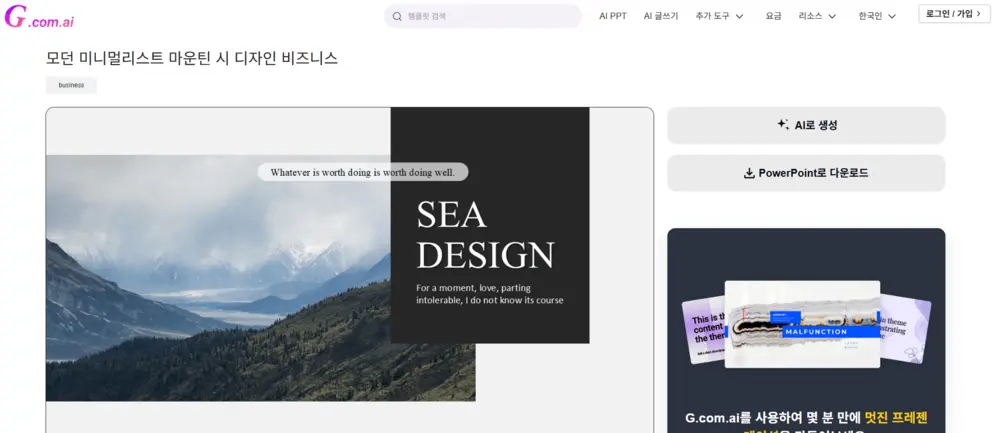The width and height of the screenshot is (1000, 433).
Task: Open the 리소스 dropdown menu
Action: 817,16
